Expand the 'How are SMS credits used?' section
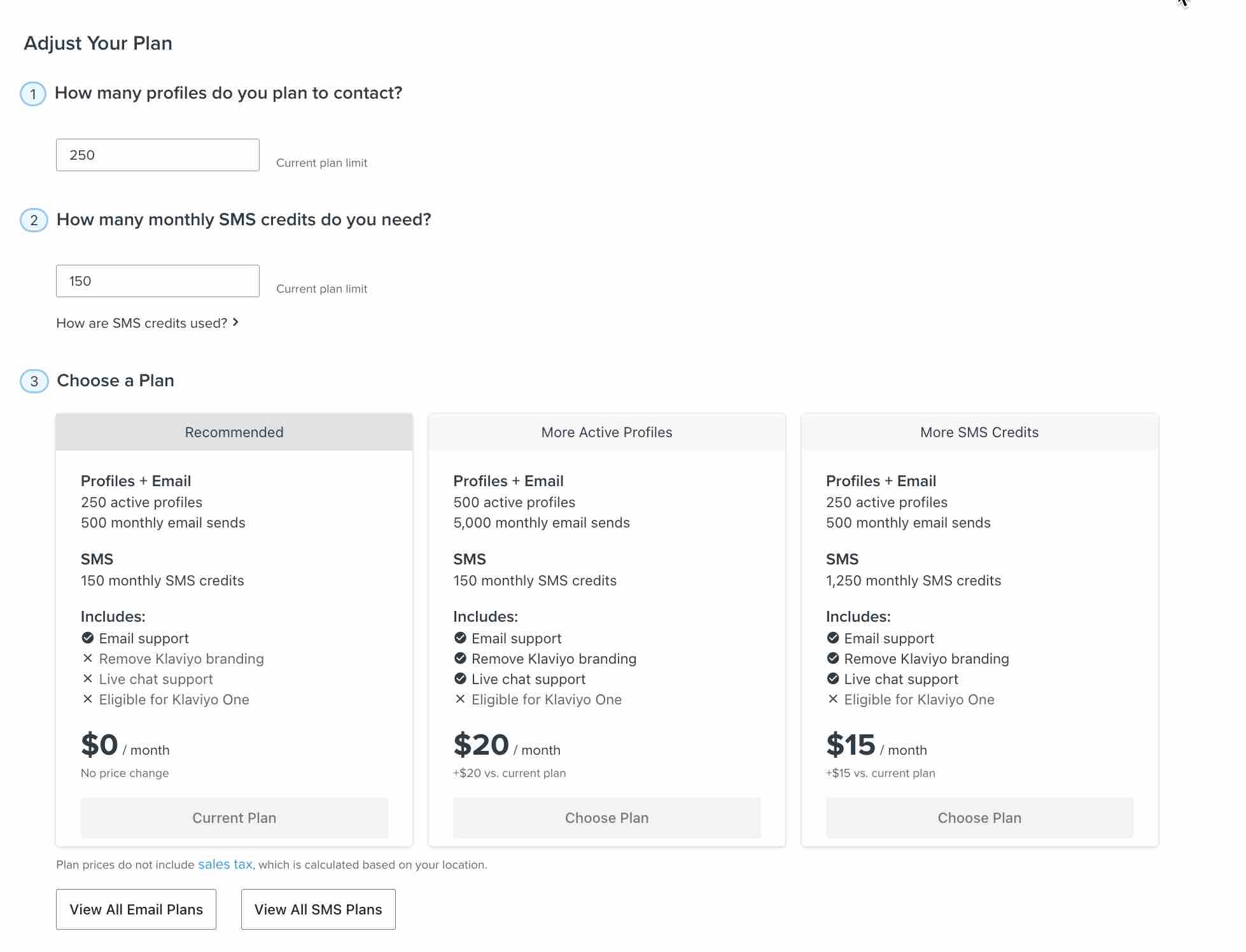 (x=141, y=323)
